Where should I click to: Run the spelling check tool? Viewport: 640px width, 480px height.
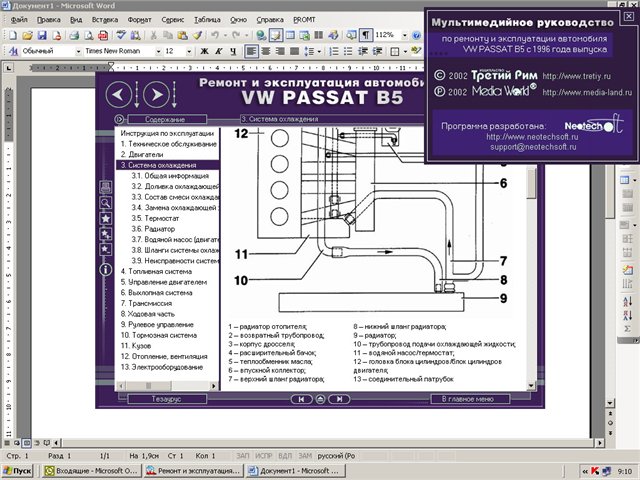[x=121, y=36]
